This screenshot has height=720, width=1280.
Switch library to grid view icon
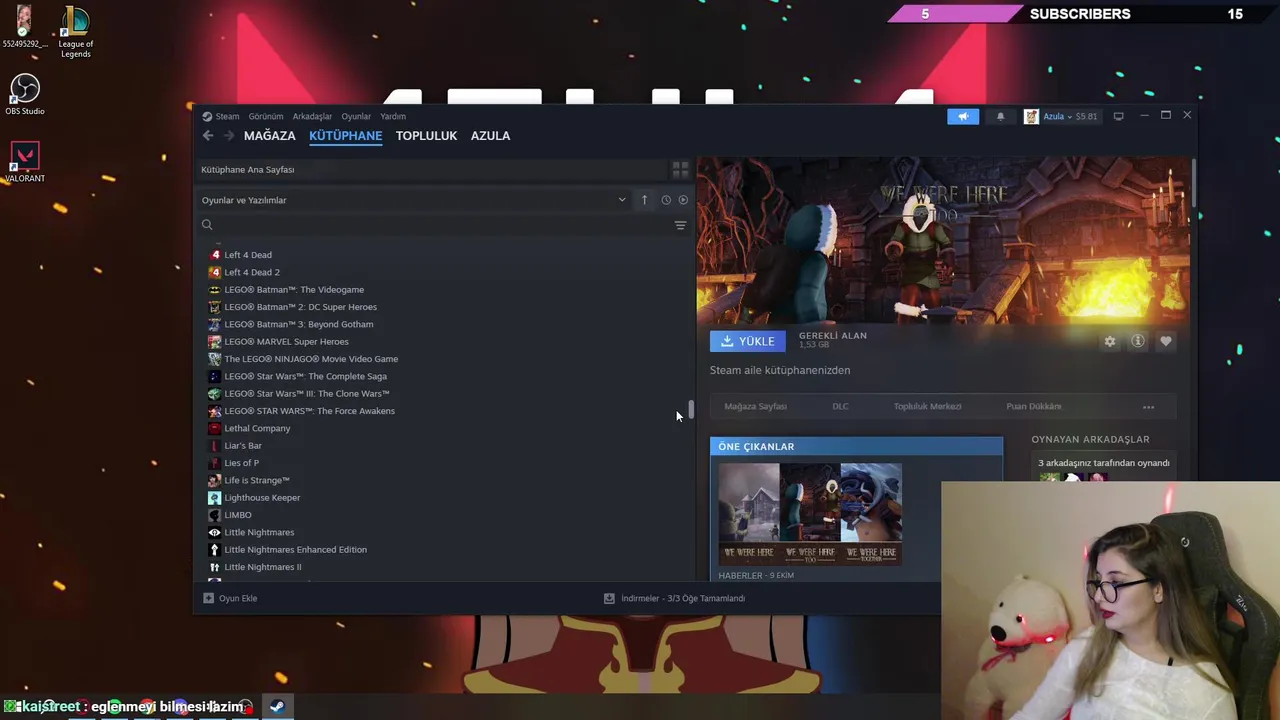tap(680, 169)
